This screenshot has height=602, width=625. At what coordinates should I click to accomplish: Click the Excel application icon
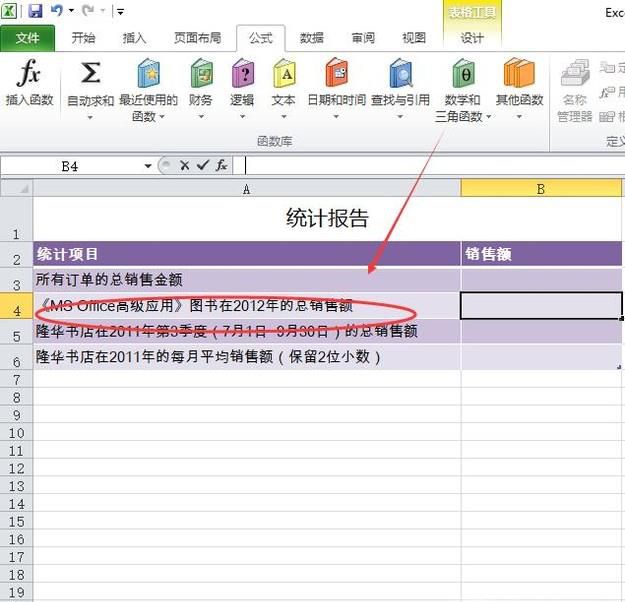click(9, 11)
